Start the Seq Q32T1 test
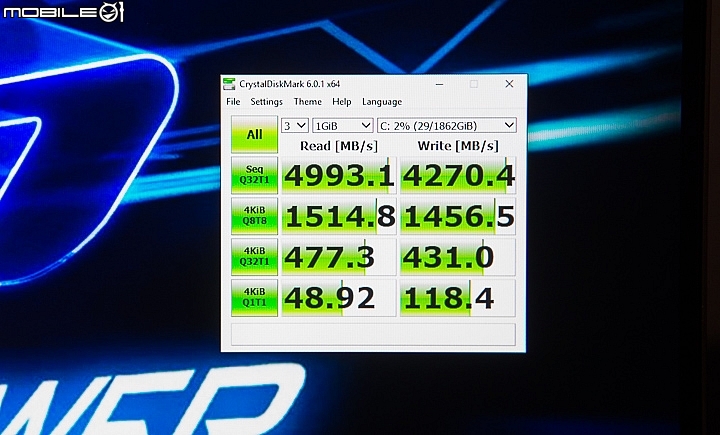Screen dimensions: 720x435 click(x=254, y=175)
